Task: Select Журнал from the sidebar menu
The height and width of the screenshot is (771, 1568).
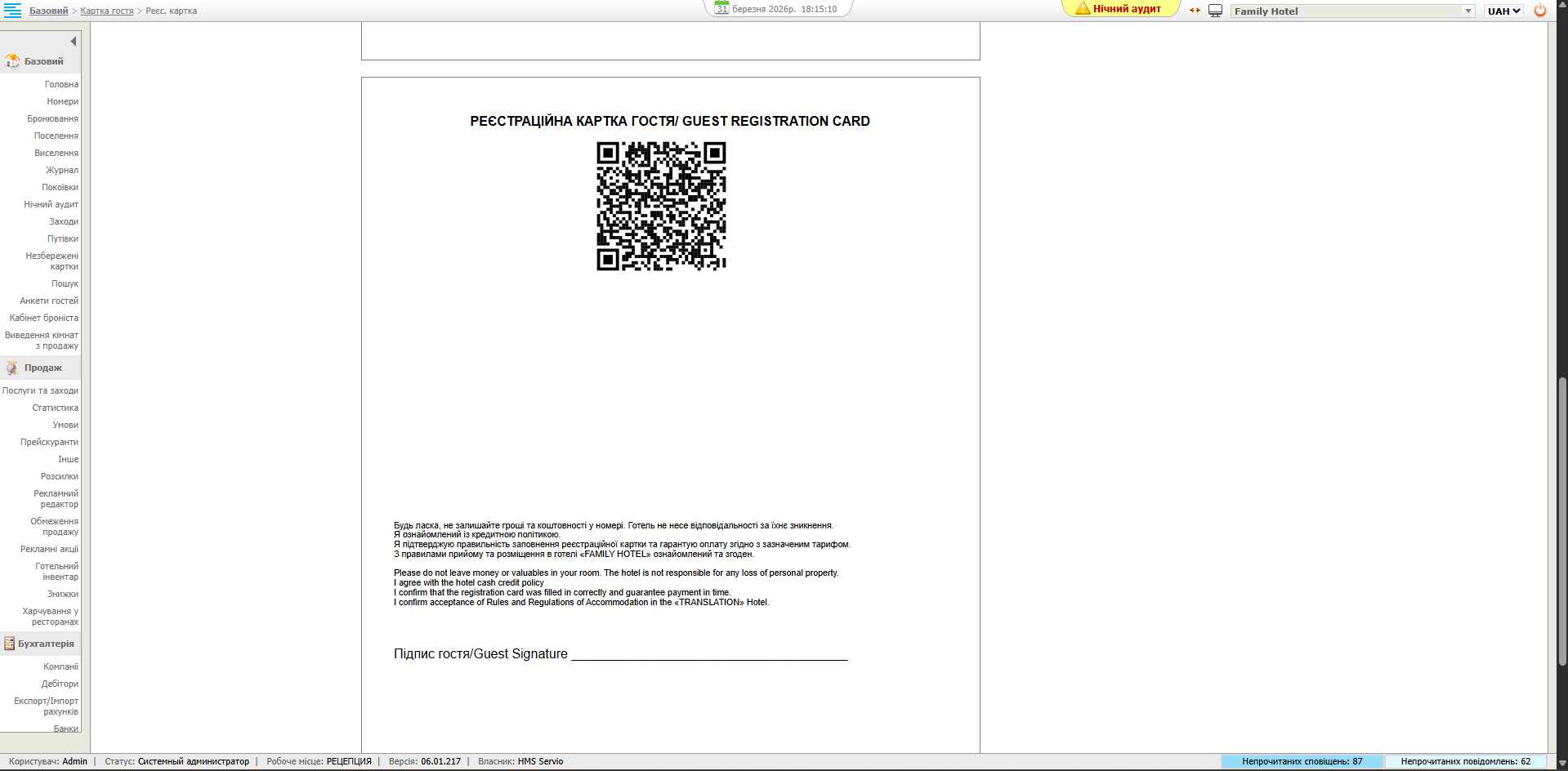Action: [x=62, y=170]
